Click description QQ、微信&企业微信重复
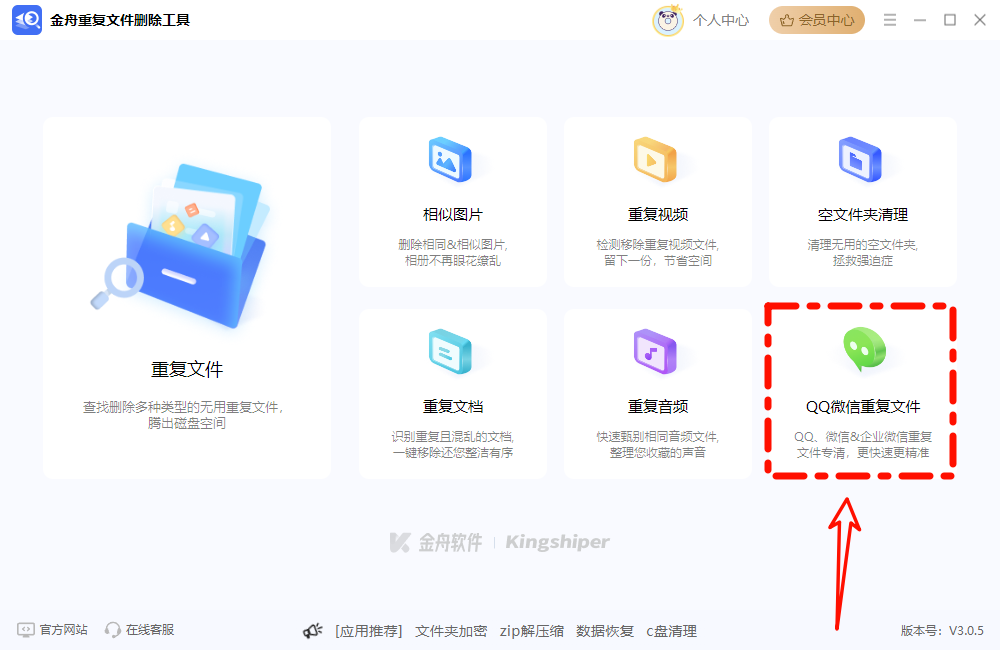Image resolution: width=1000 pixels, height=650 pixels. [x=863, y=436]
